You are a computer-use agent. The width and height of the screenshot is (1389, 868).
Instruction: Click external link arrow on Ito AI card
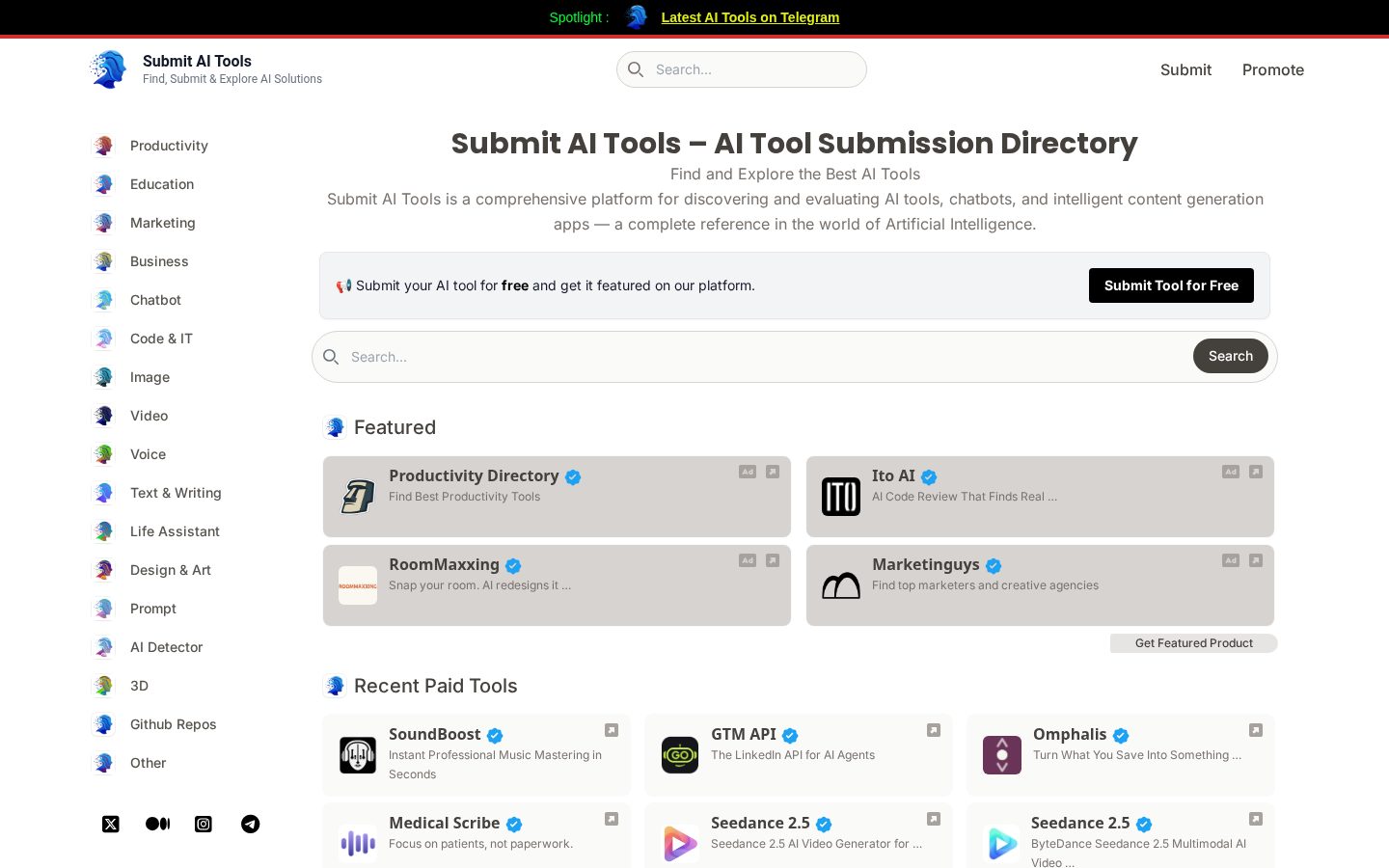click(x=1256, y=472)
